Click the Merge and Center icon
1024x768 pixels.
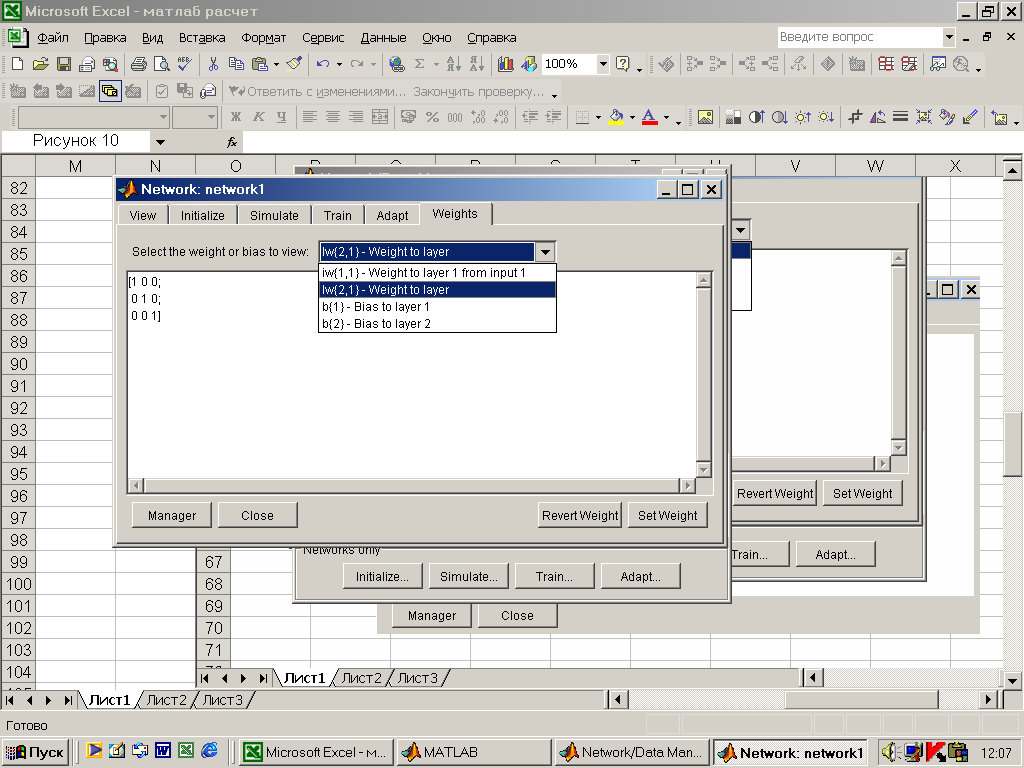point(380,117)
